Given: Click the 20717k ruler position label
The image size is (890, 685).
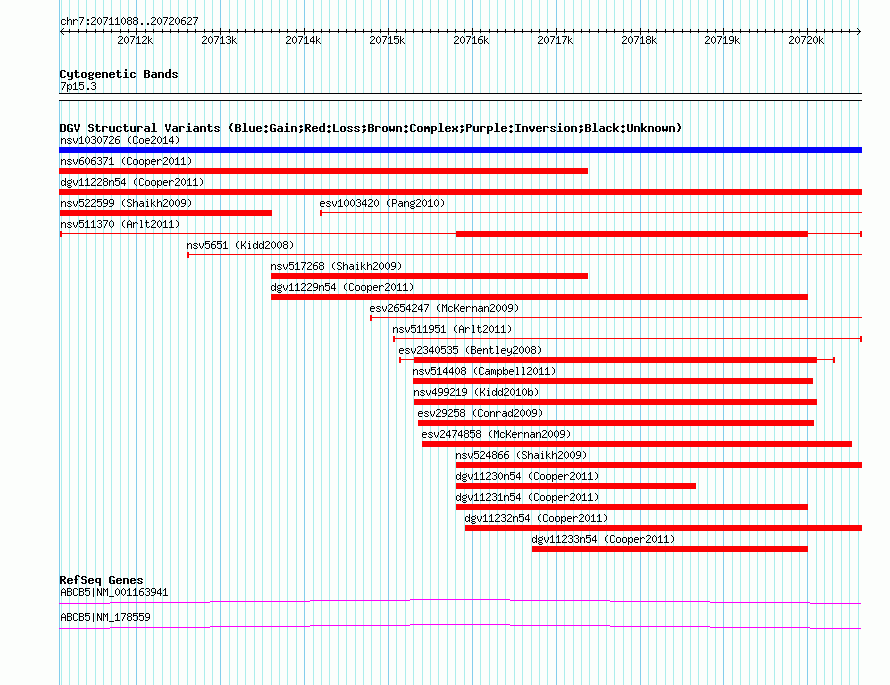Looking at the screenshot, I should coord(555,40).
